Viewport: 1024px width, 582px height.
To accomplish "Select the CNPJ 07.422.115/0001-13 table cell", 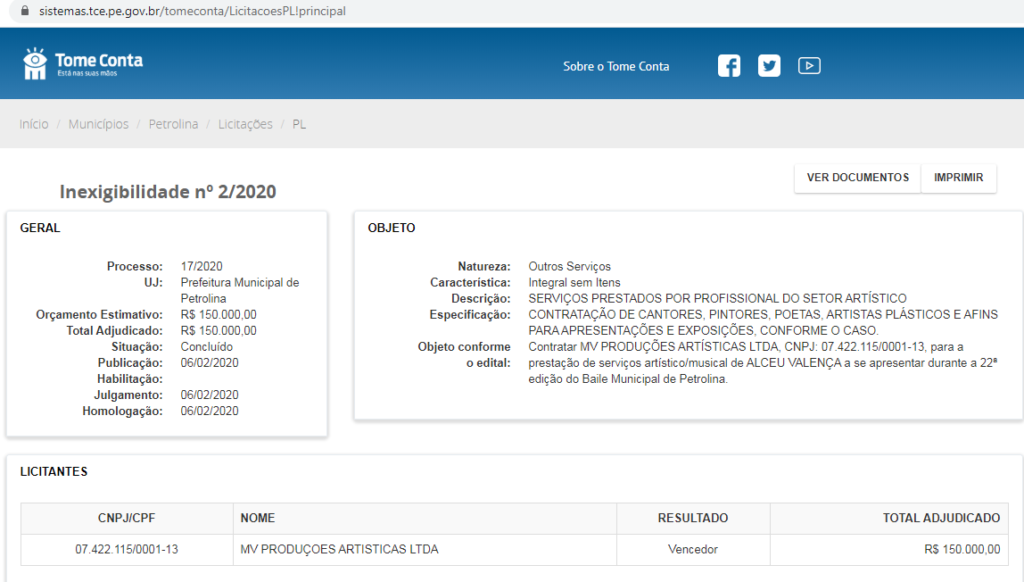I will (127, 549).
